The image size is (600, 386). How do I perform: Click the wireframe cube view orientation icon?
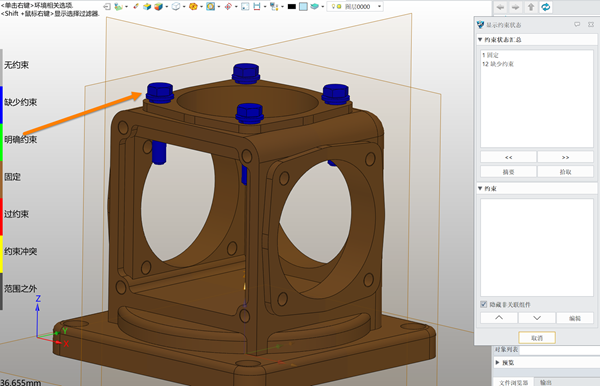(176, 7)
